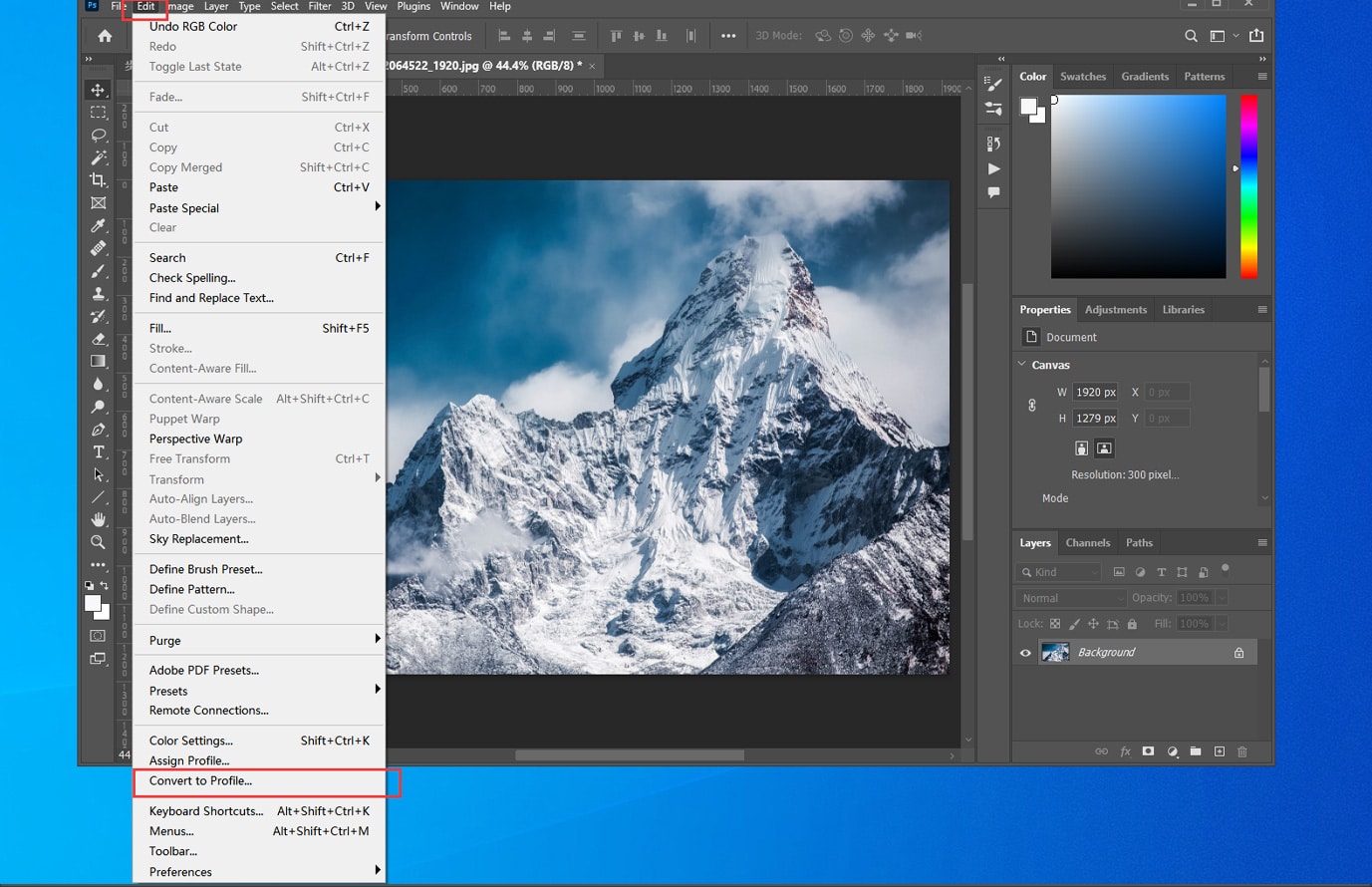The height and width of the screenshot is (887, 1372).
Task: Hide the Background layer with eye icon
Action: coord(1025,653)
